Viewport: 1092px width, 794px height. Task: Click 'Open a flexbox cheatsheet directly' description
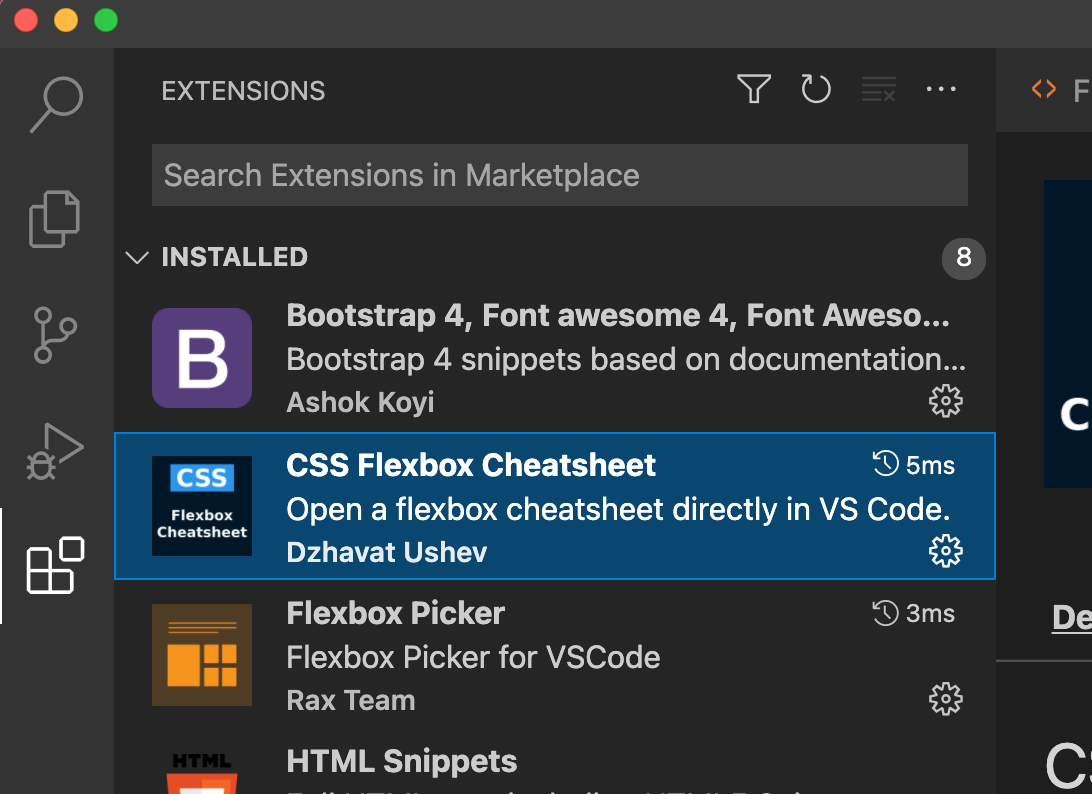(618, 510)
